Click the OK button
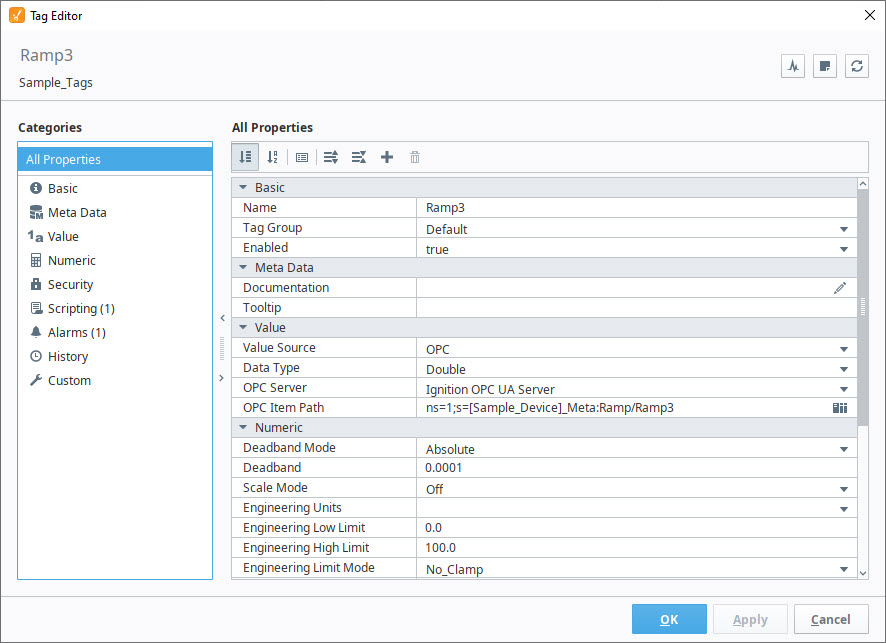The image size is (886, 643). pos(669,619)
